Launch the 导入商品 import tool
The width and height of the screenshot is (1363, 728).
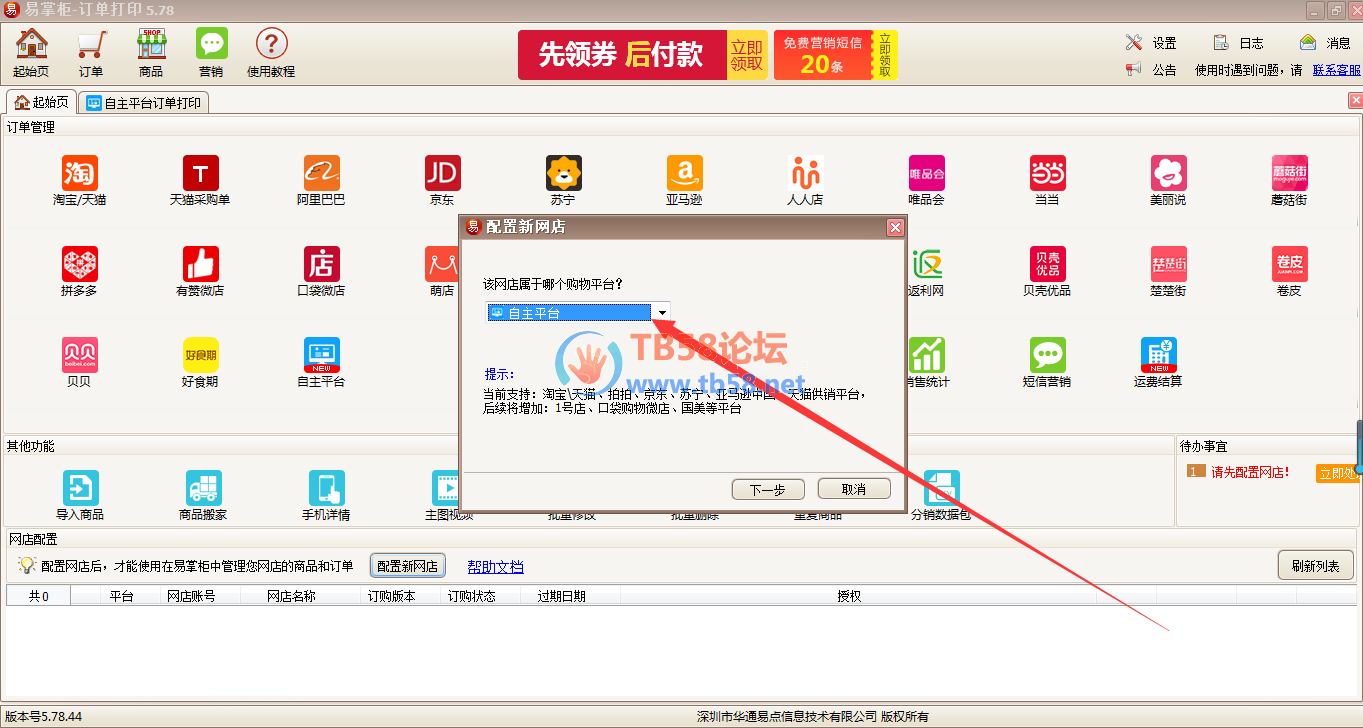[79, 488]
